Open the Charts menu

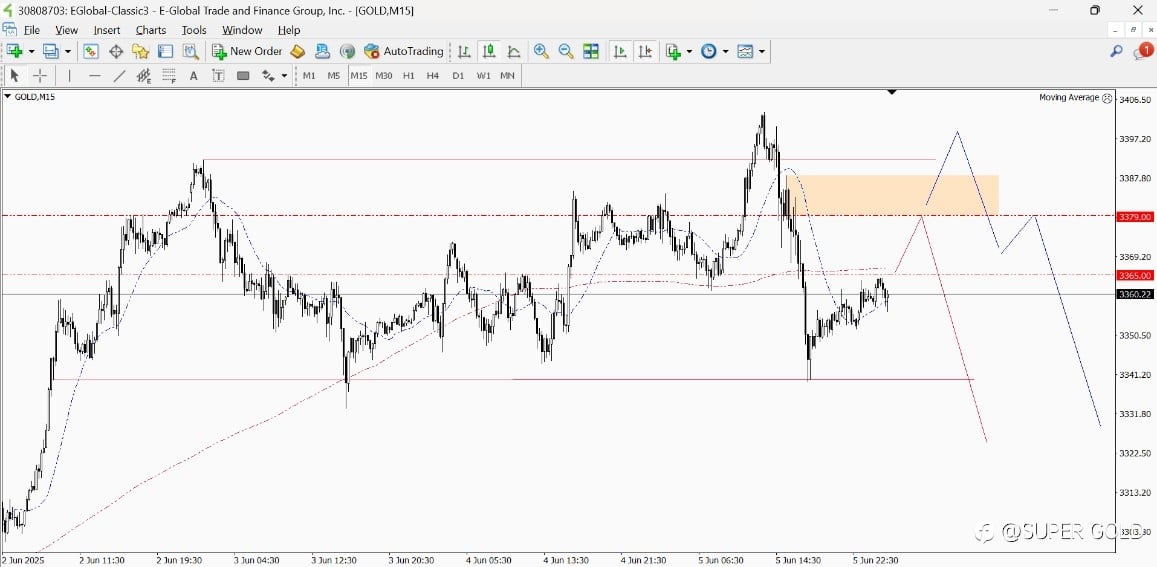pyautogui.click(x=151, y=30)
